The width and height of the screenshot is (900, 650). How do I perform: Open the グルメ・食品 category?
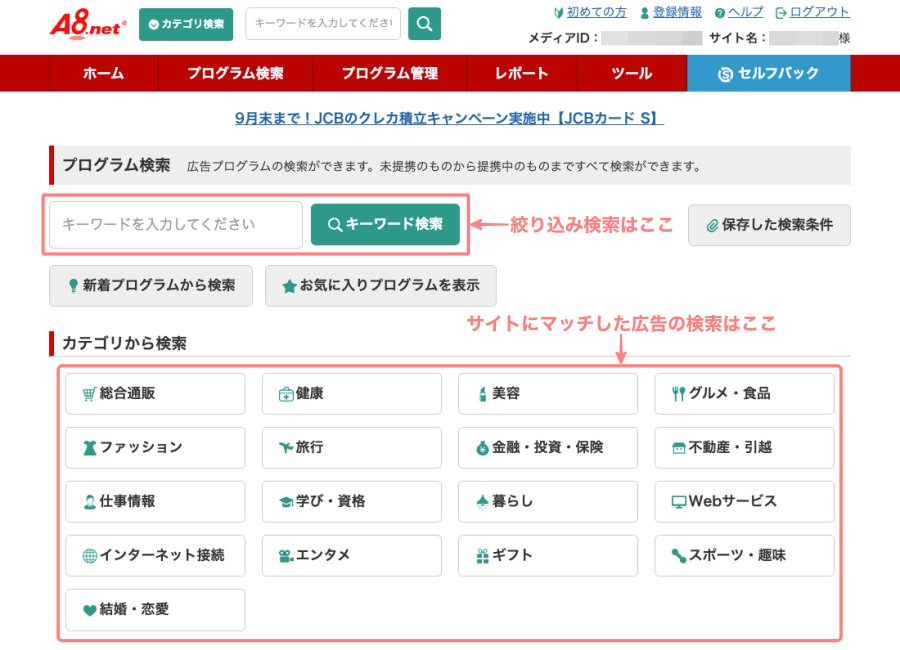[x=744, y=394]
